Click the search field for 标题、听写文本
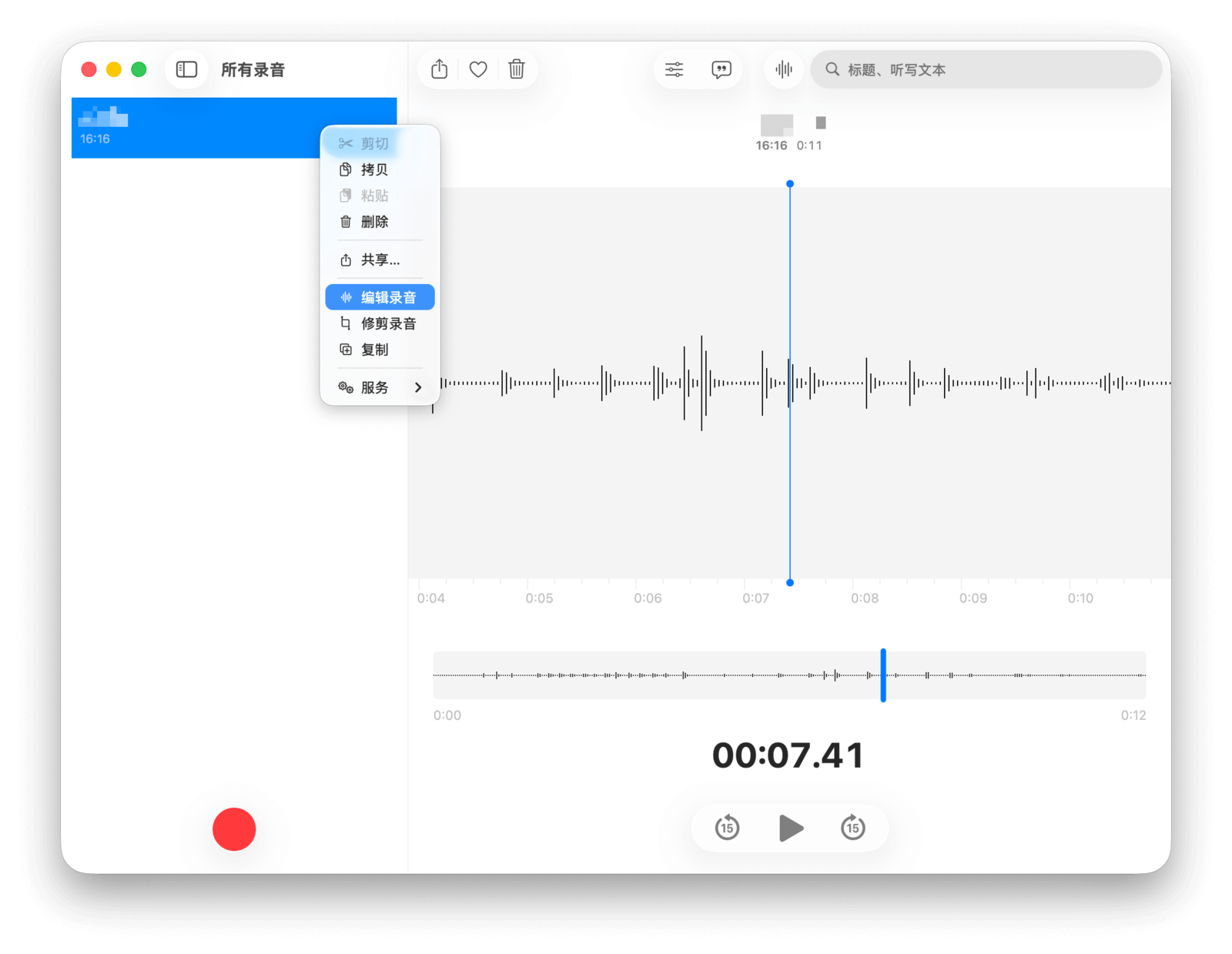1232x954 pixels. [993, 69]
